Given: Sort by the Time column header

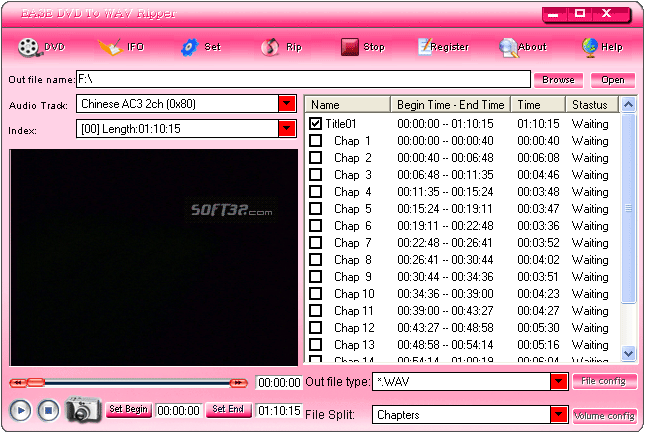Looking at the screenshot, I should click(x=538, y=105).
